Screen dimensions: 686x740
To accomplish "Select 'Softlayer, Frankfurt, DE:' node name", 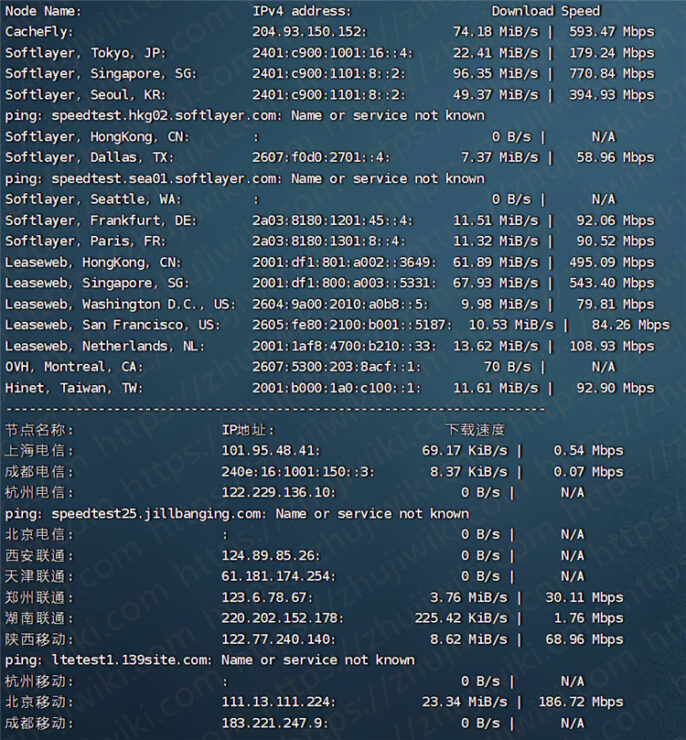I will [x=101, y=220].
